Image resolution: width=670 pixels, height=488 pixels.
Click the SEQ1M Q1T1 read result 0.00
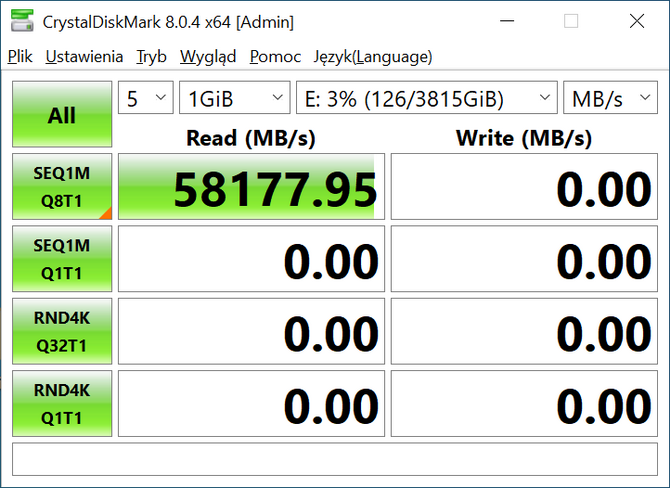pyautogui.click(x=251, y=259)
